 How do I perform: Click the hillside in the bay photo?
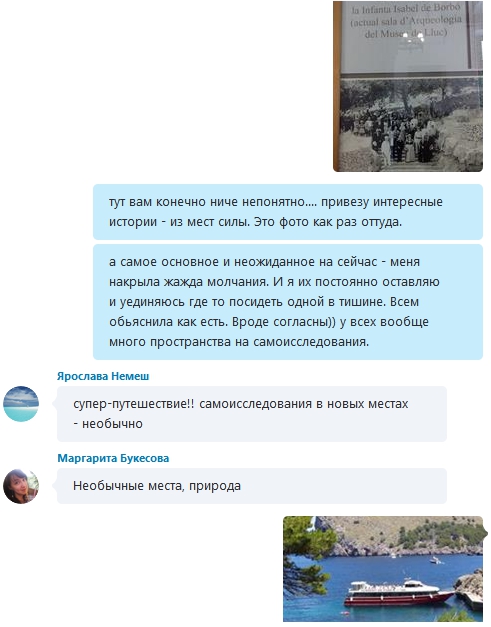pos(404,534)
